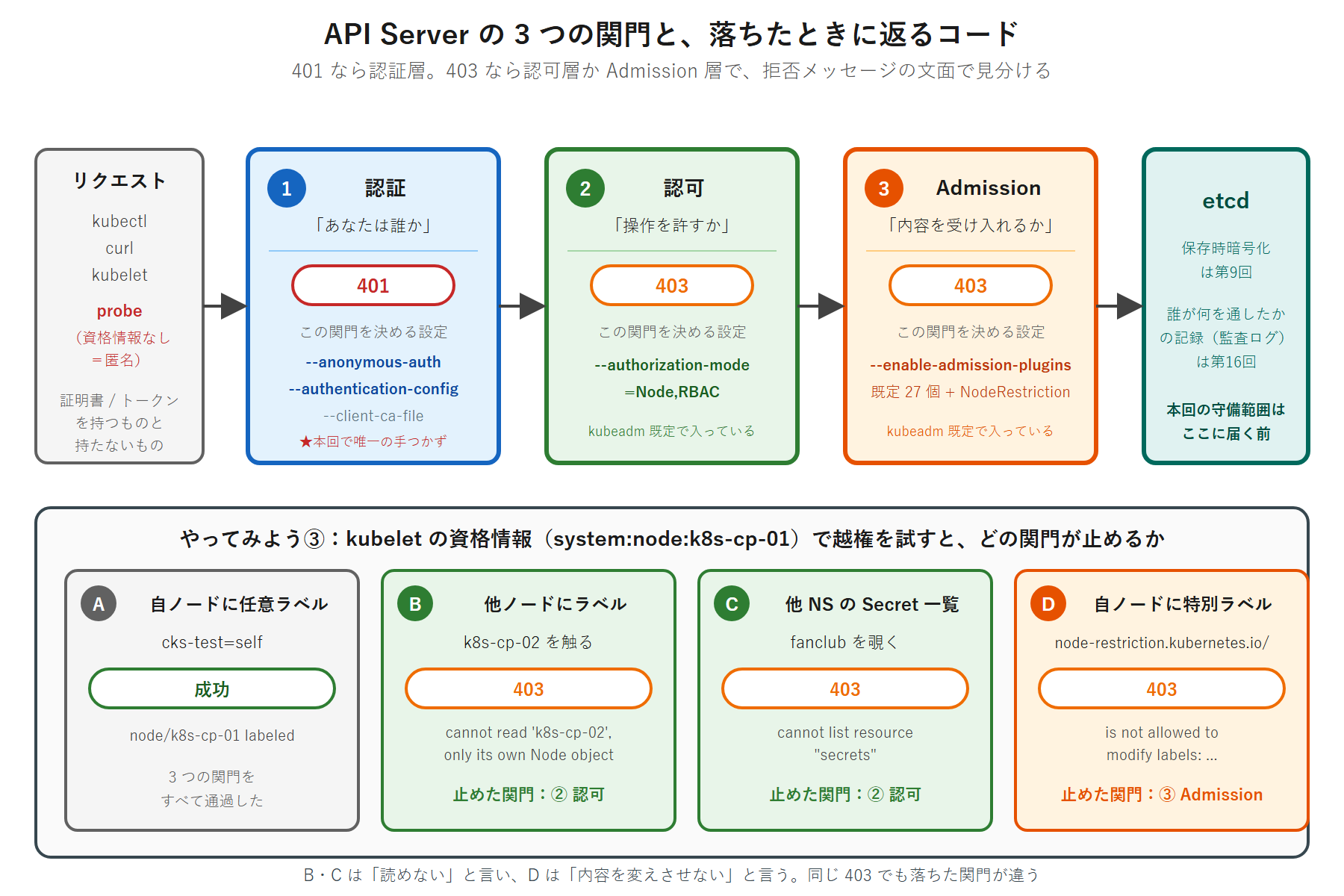This screenshot has height=896, width=1344.
Task: Click the red 'probe' label
Action: (119, 311)
